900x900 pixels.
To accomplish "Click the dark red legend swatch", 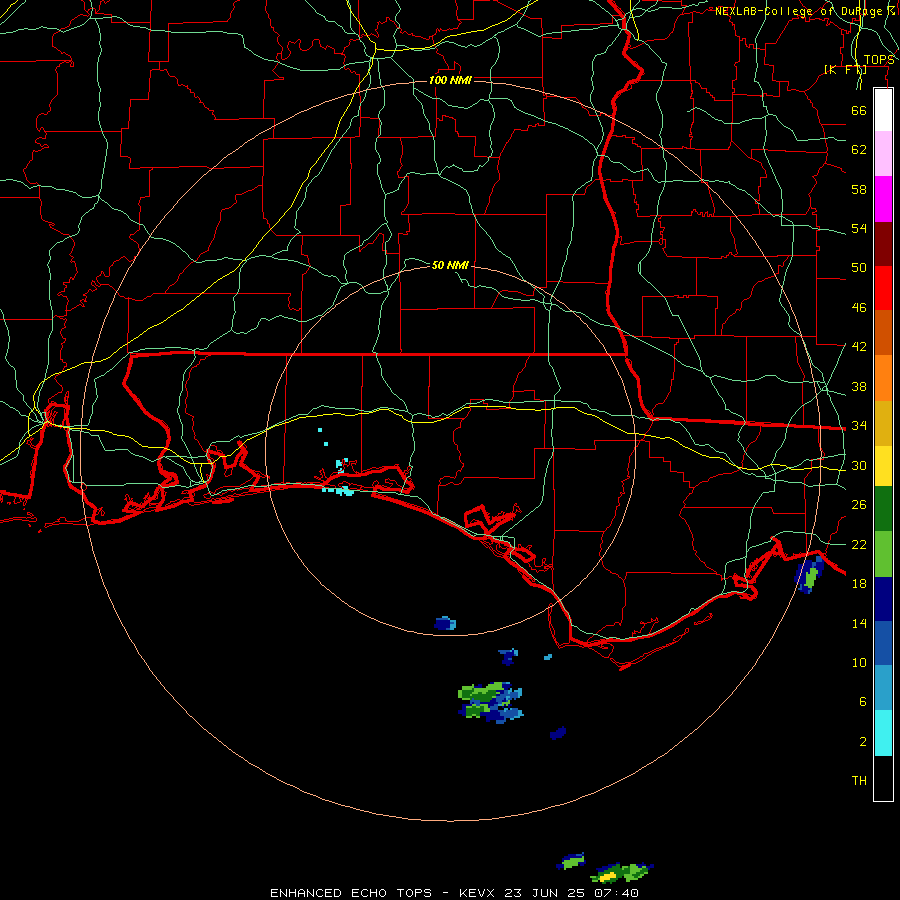I will click(x=883, y=243).
